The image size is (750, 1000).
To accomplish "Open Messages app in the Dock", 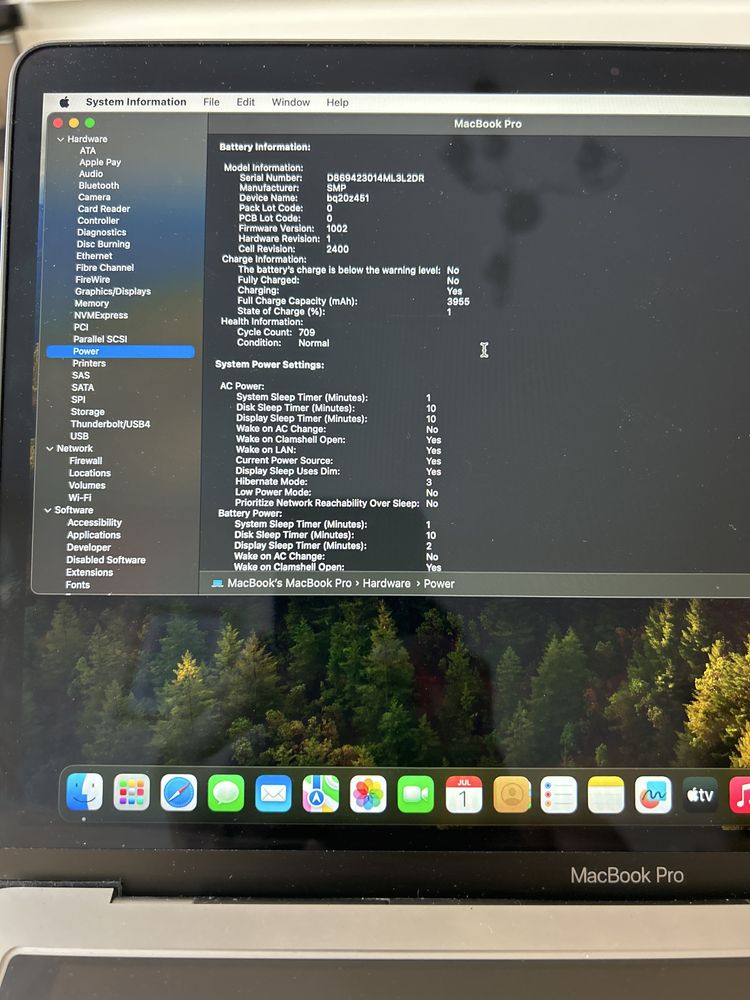I will [226, 793].
